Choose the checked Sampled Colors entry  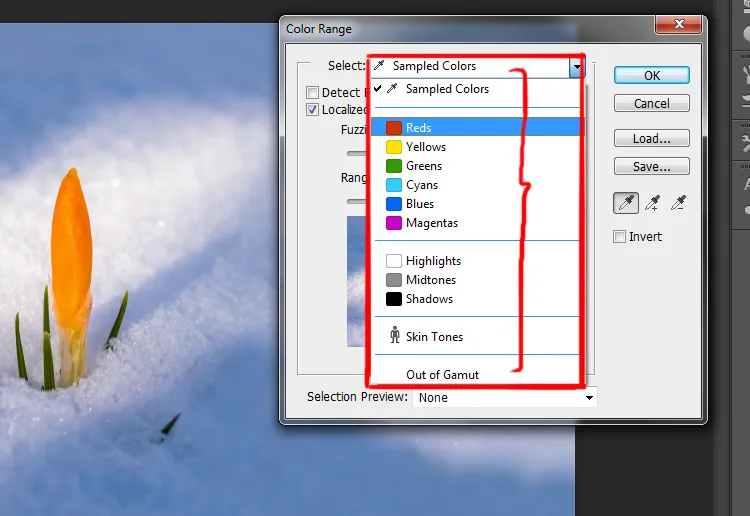(477, 89)
